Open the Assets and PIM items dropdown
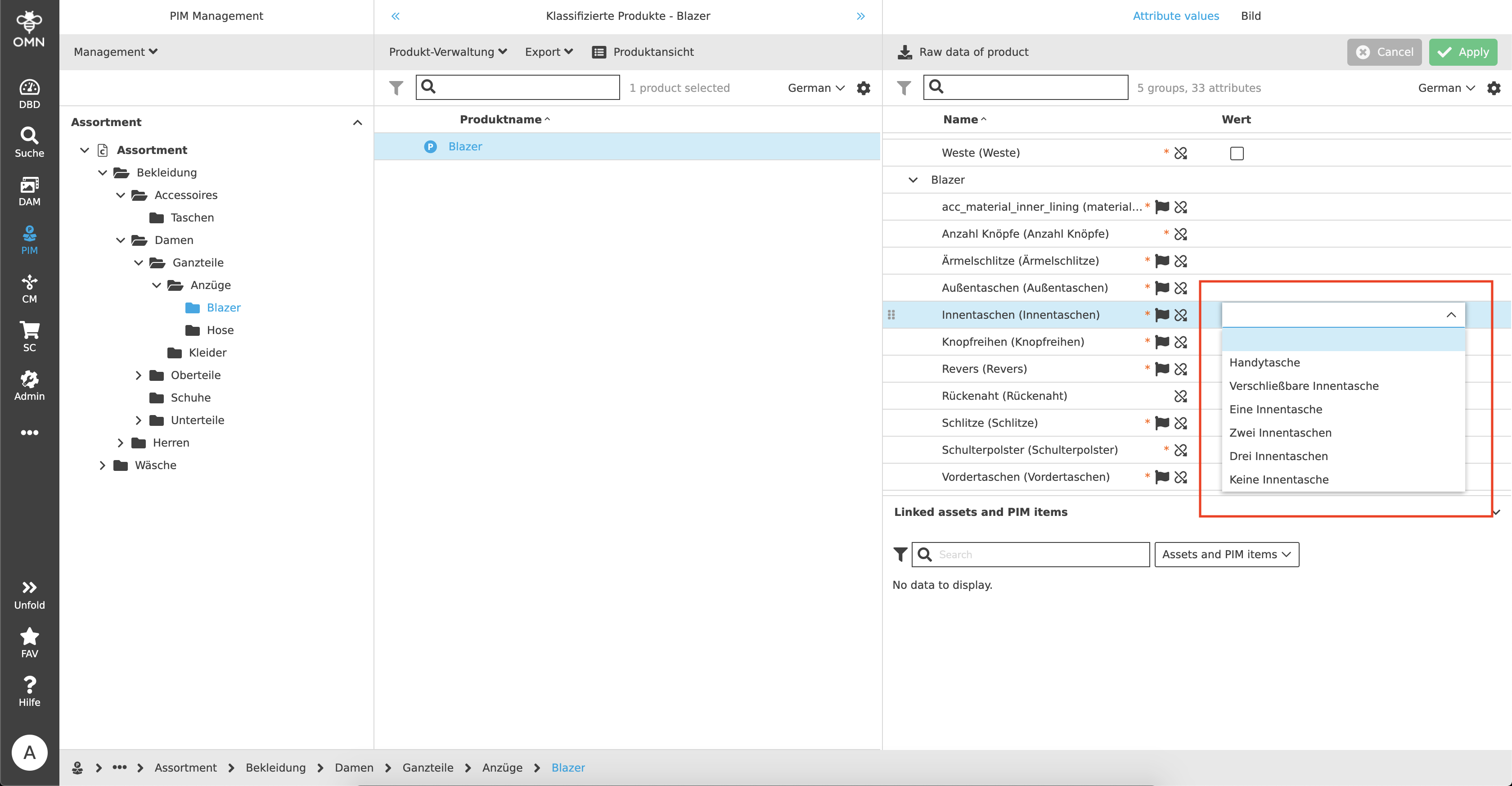Image resolution: width=1512 pixels, height=786 pixels. [1226, 555]
